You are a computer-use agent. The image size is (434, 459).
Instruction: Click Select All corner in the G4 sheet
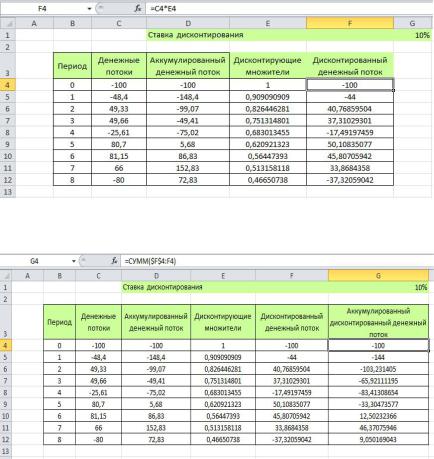pos(6,276)
